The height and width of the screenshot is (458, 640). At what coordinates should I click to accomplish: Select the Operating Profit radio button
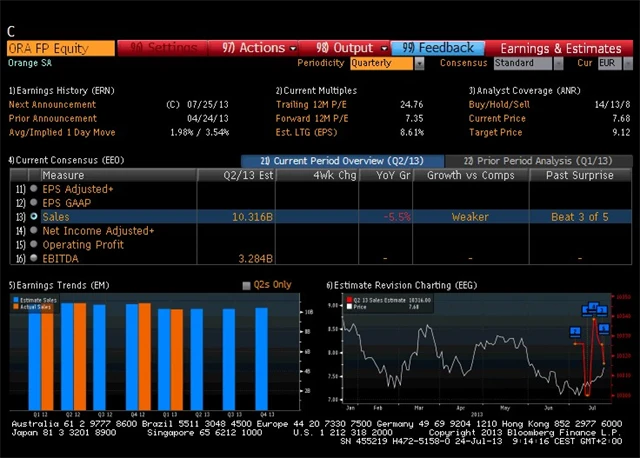click(34, 244)
